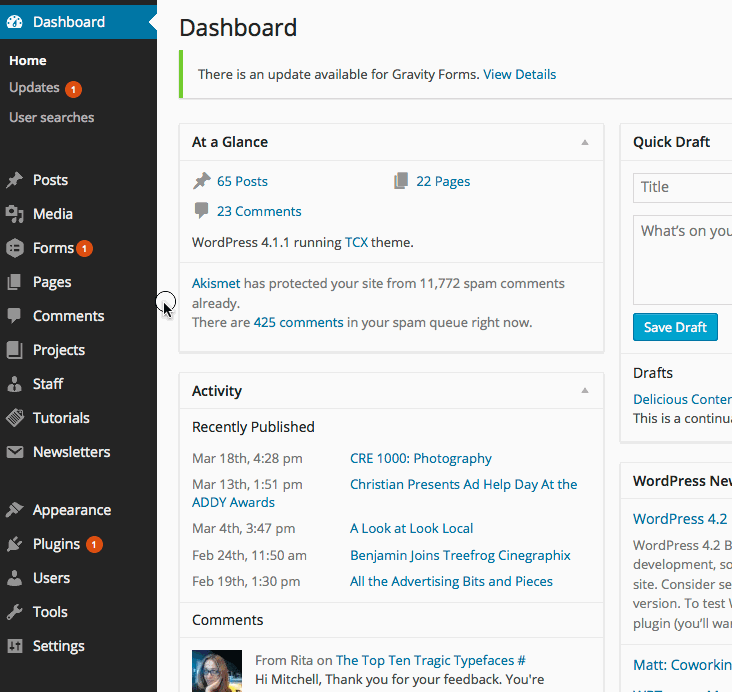The width and height of the screenshot is (732, 692).
Task: Open the Media menu
Action: pyautogui.click(x=53, y=214)
